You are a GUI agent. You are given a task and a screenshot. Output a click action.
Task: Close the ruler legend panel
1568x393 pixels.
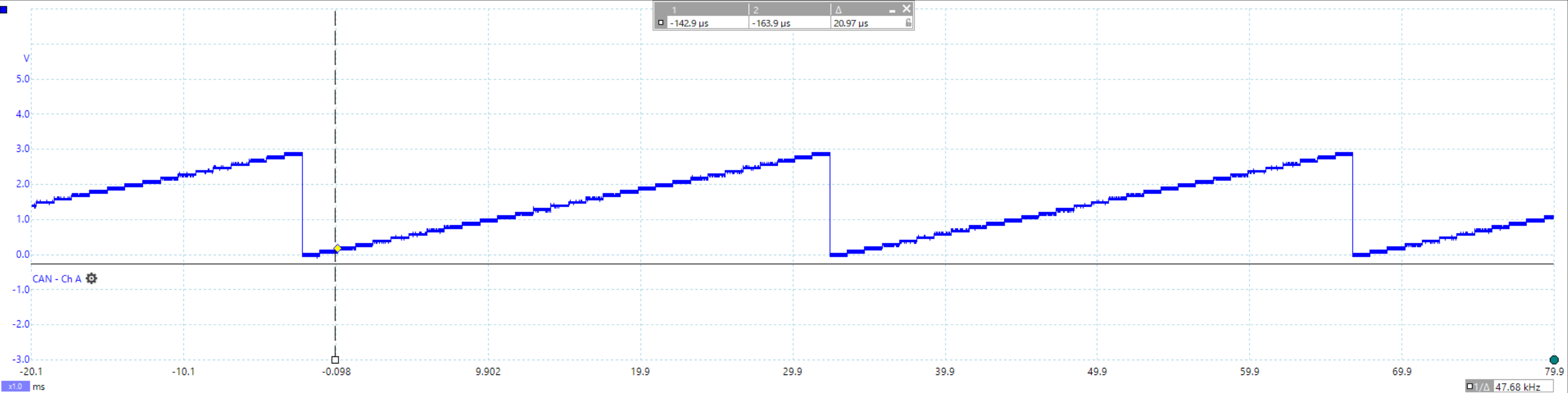(907, 9)
